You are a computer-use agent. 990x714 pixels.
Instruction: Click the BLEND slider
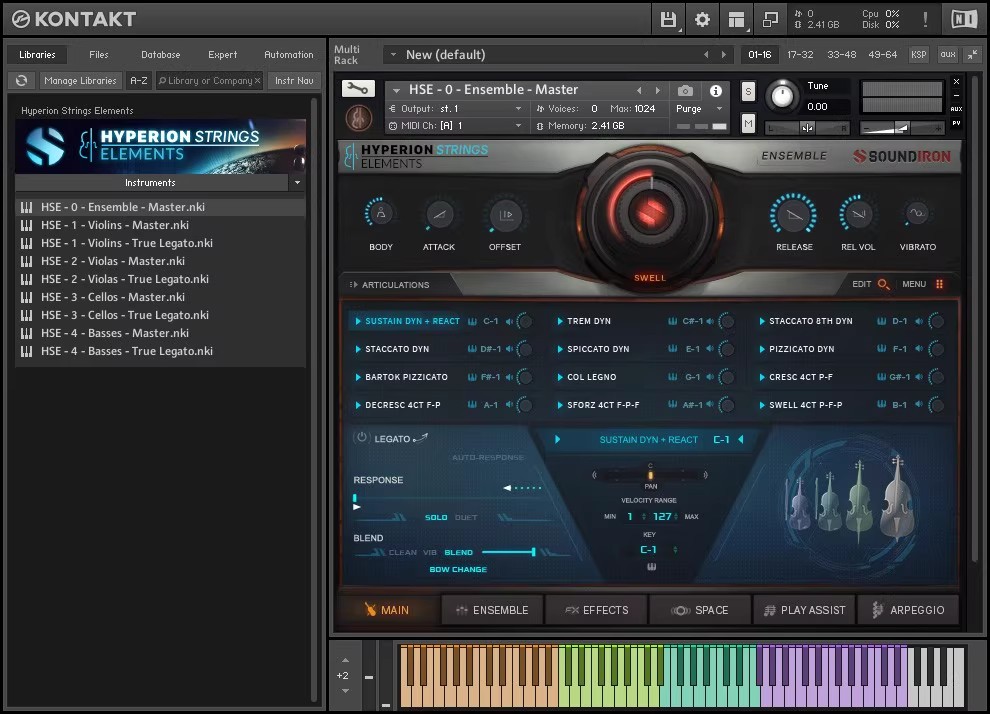click(508, 552)
